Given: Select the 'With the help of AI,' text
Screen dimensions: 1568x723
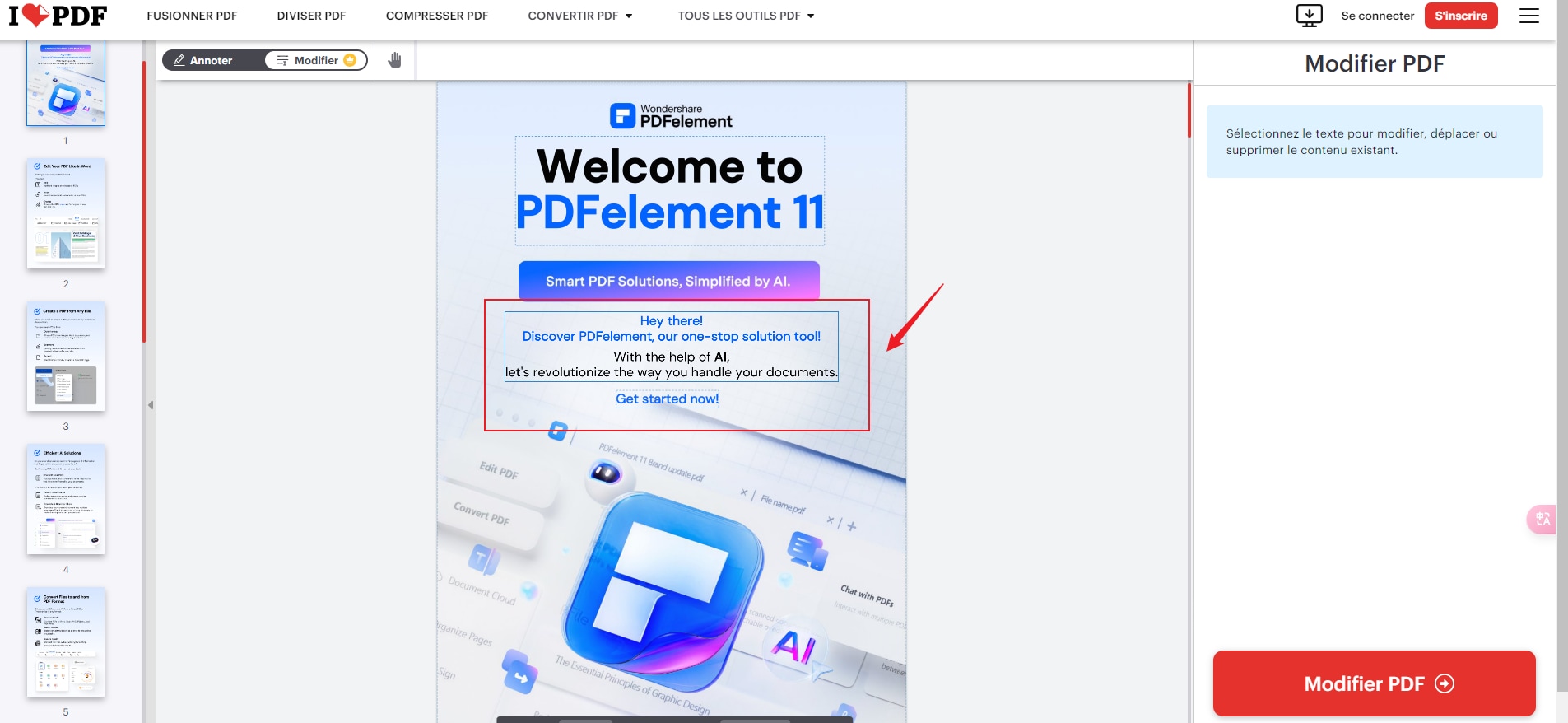Looking at the screenshot, I should [672, 357].
